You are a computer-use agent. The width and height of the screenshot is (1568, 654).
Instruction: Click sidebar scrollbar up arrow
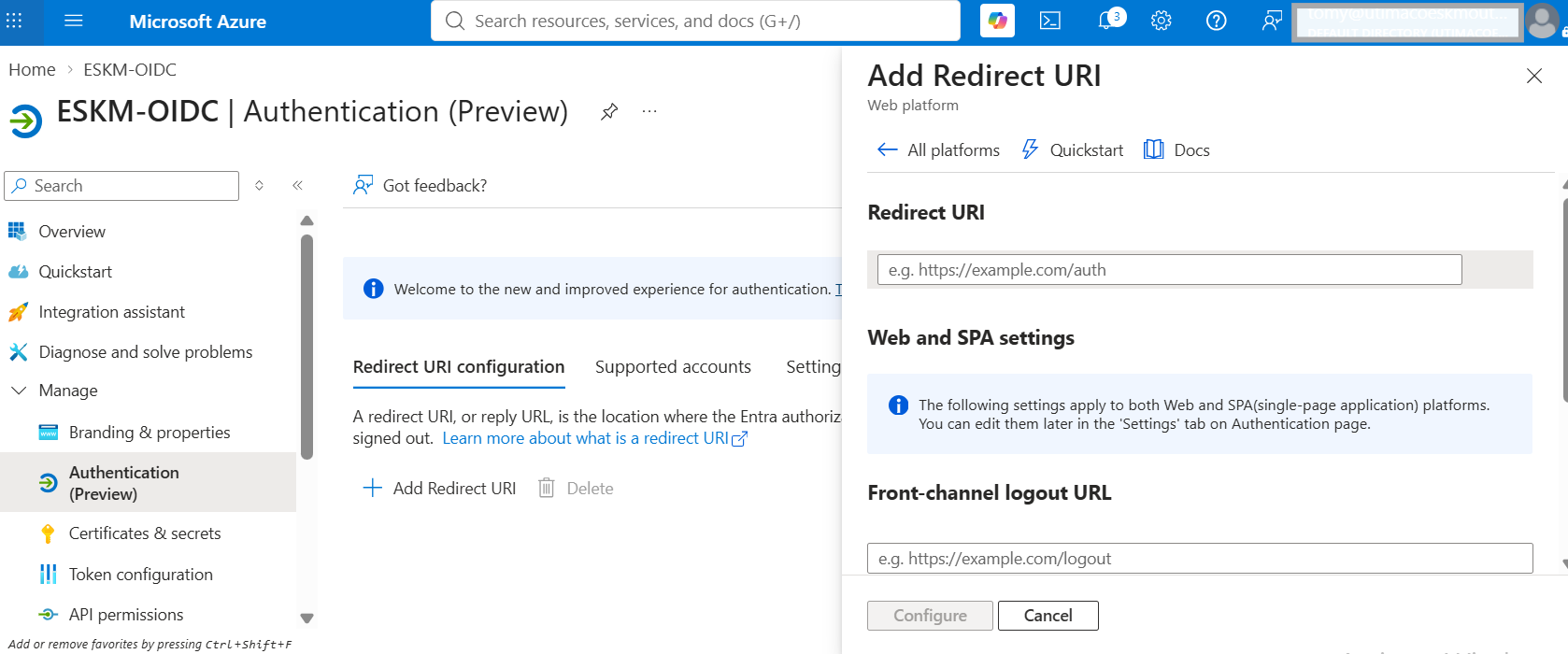coord(306,221)
